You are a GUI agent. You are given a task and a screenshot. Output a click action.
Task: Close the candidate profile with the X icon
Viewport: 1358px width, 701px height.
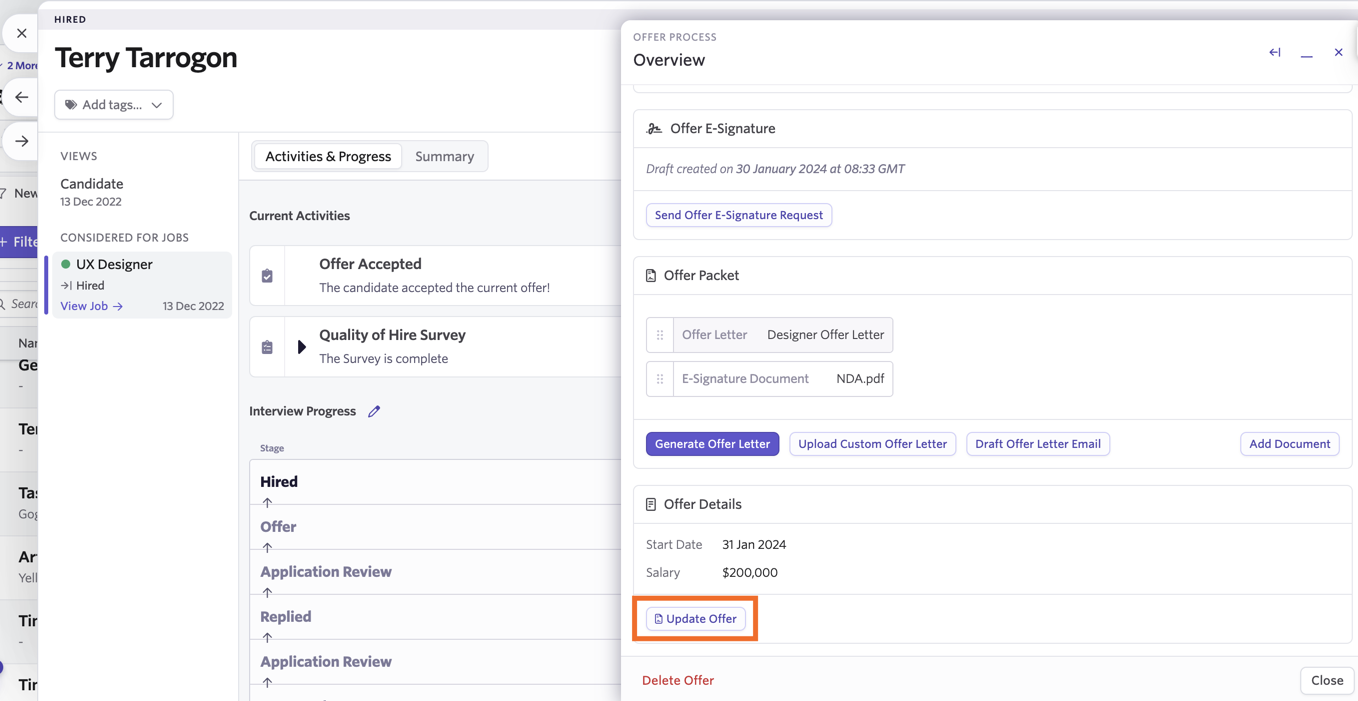[x=22, y=33]
